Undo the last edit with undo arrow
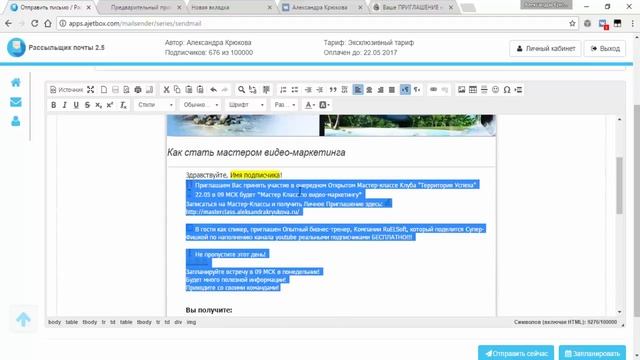Screen dimensions: 640x360 pos(213,90)
